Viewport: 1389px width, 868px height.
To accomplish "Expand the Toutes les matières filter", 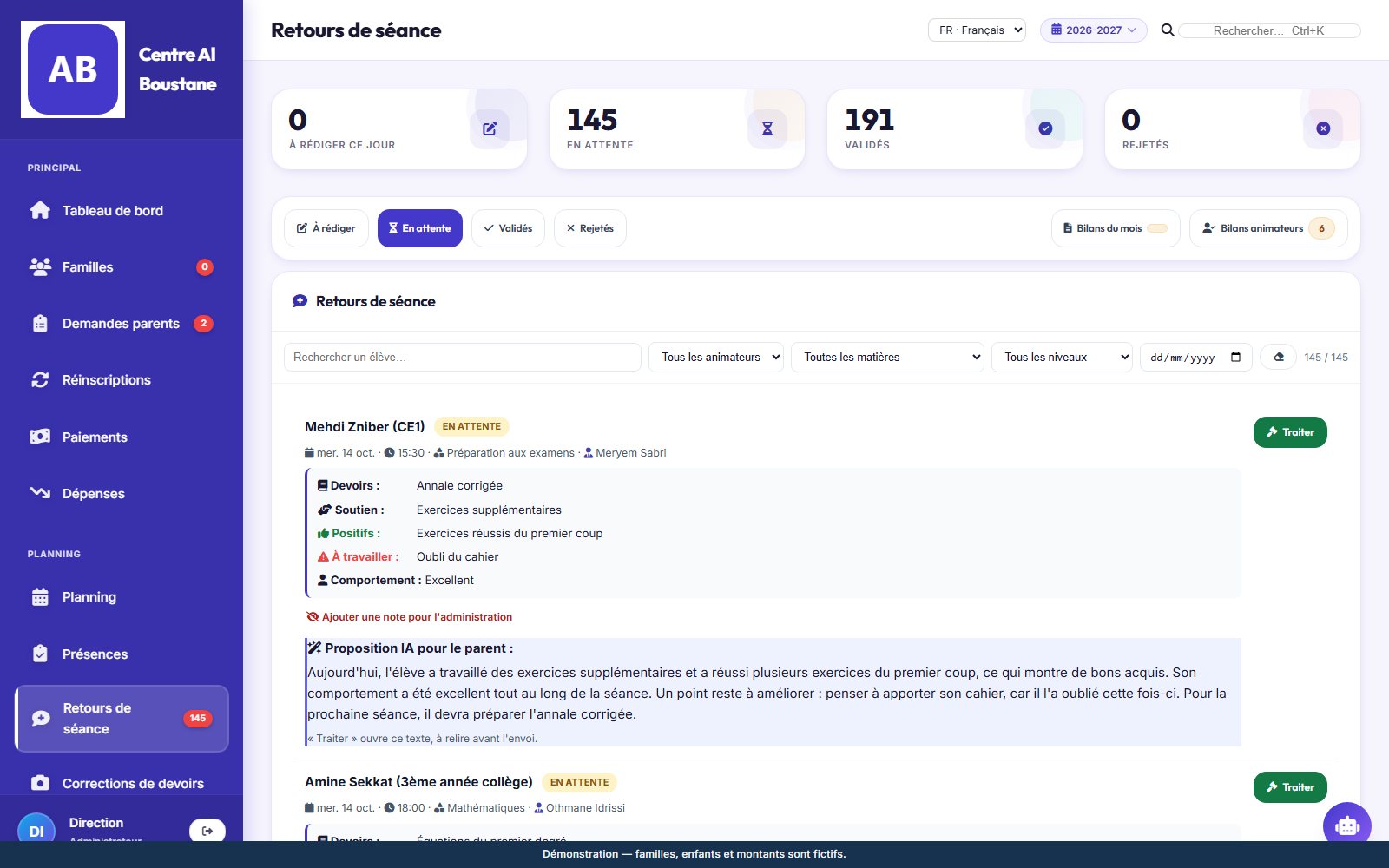I will [x=887, y=357].
